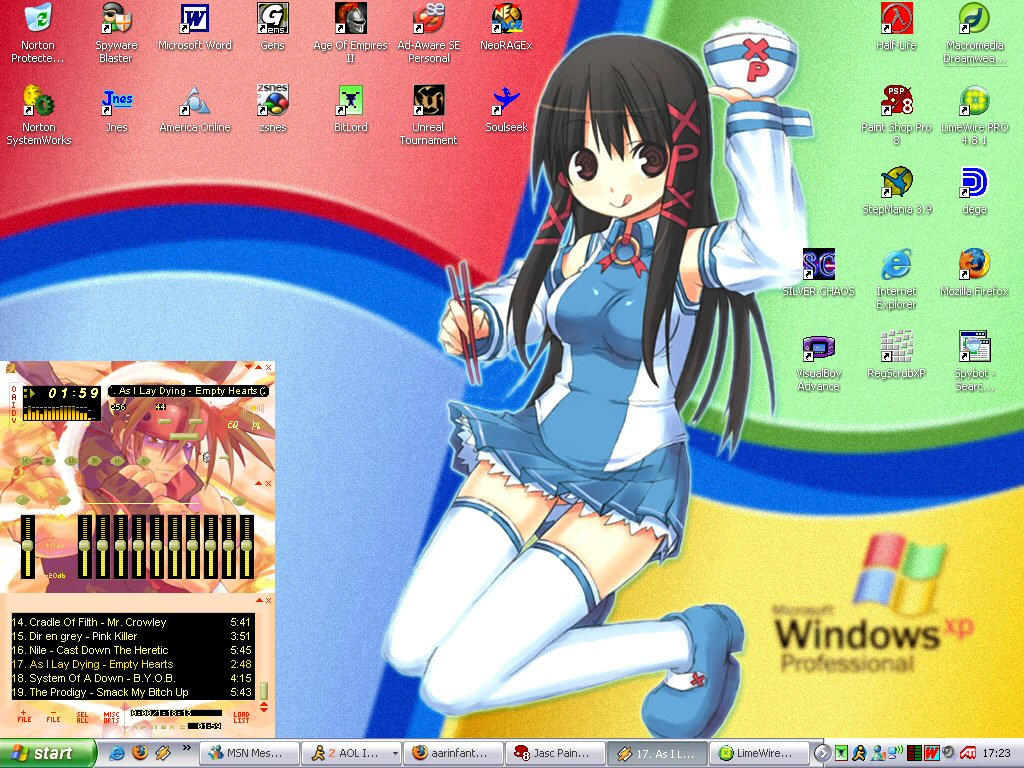Select track 14 Cradle Of Filth - Mr. Crowley
1024x768 pixels.
[132, 622]
